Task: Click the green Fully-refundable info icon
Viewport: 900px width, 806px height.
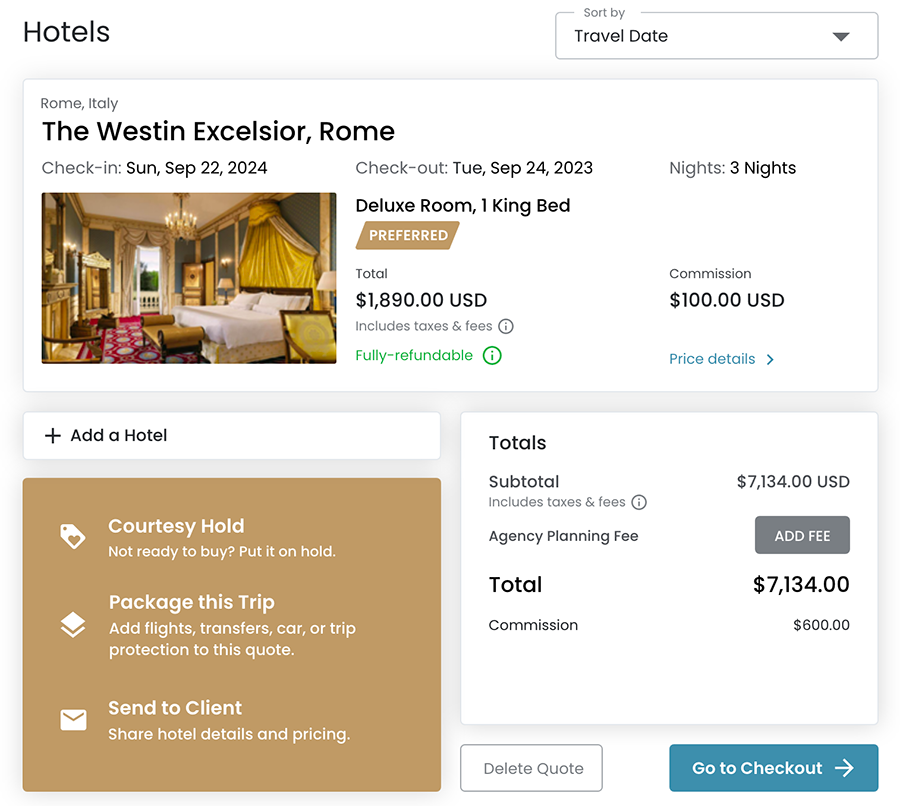Action: 492,355
